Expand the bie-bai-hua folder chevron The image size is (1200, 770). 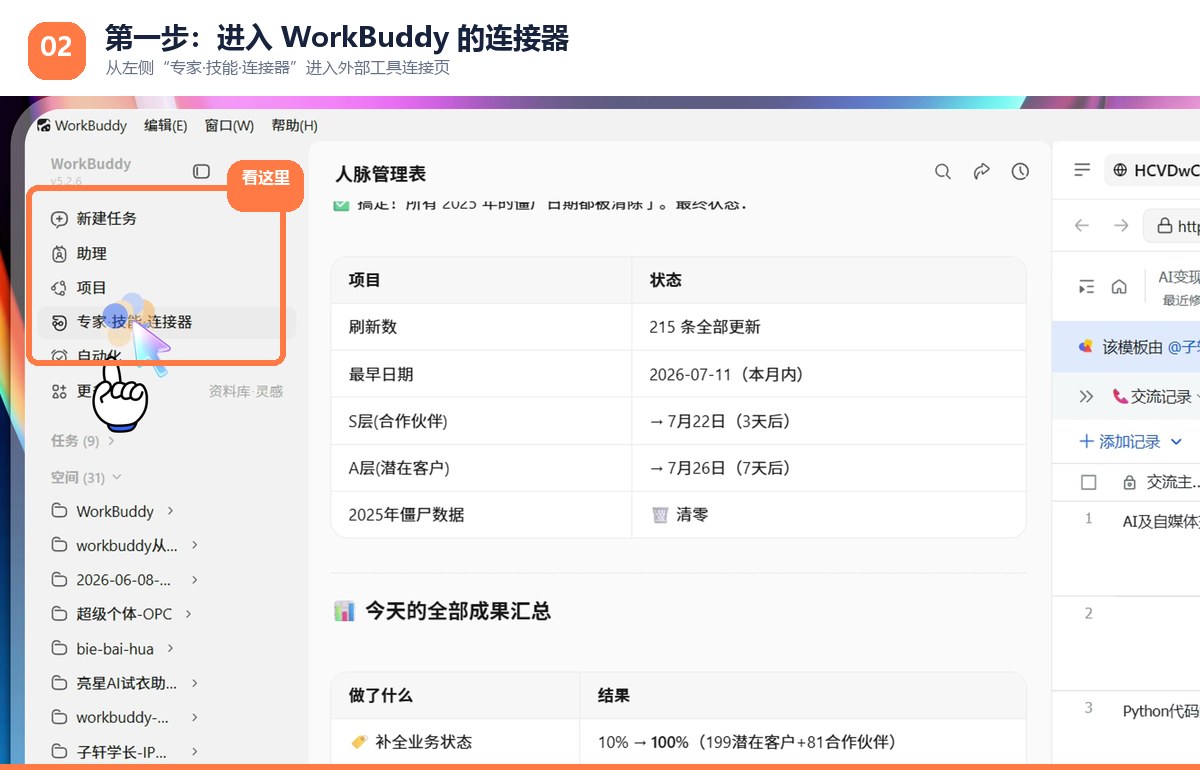click(171, 649)
